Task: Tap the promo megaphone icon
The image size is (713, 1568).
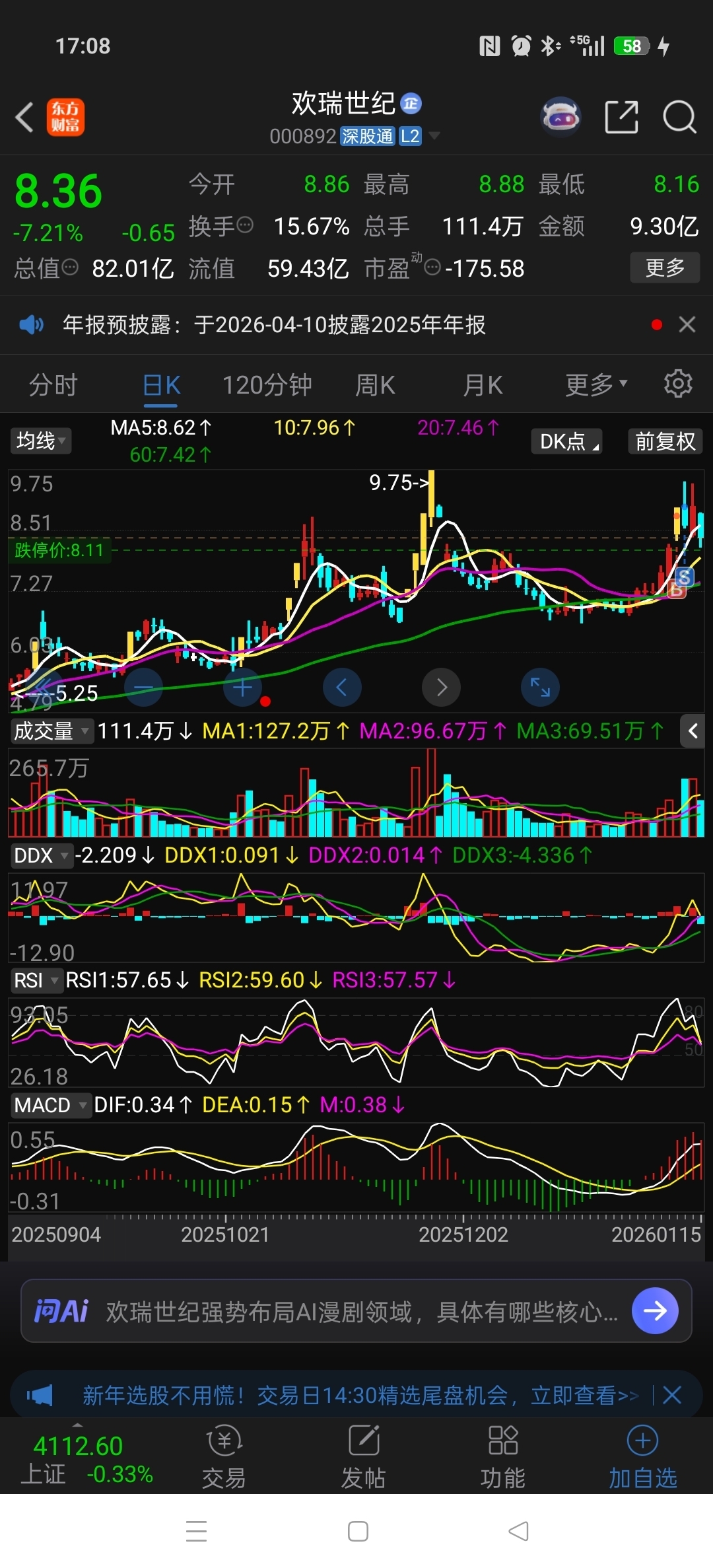Action: [40, 1396]
